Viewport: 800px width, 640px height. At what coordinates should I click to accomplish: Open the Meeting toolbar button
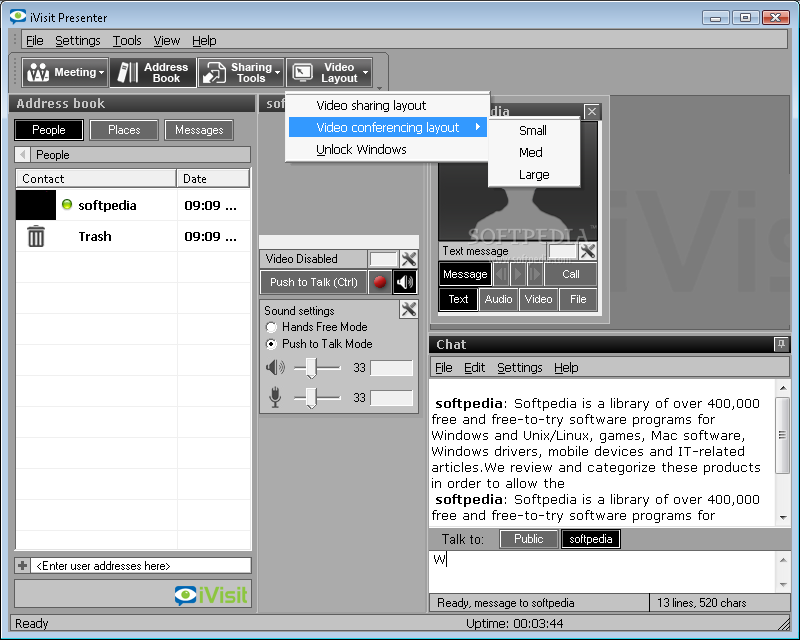coord(64,72)
